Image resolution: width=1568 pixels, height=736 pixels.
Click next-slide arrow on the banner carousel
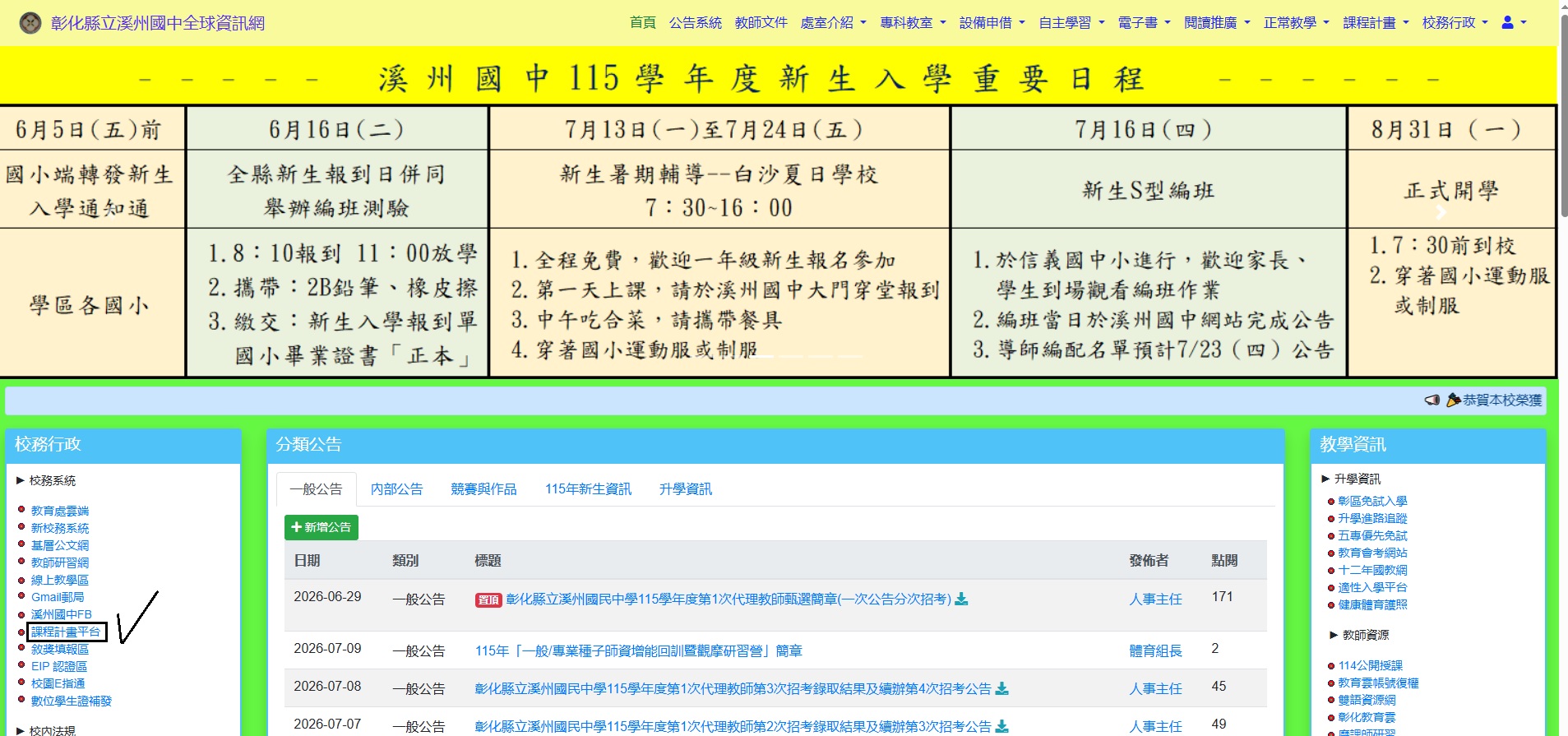(x=1441, y=212)
